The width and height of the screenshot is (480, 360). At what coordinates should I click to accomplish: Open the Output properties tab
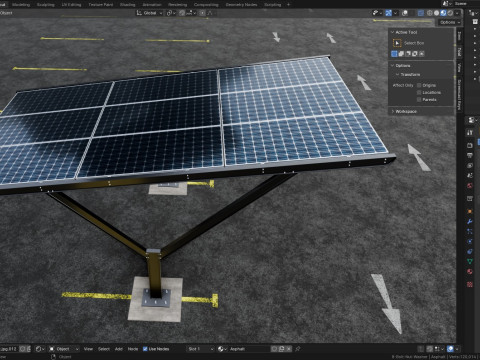coord(470,155)
